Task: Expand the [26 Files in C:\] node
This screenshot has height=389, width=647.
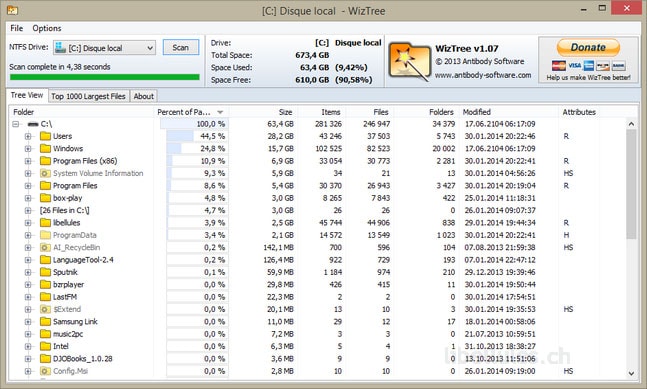Action: [28, 210]
